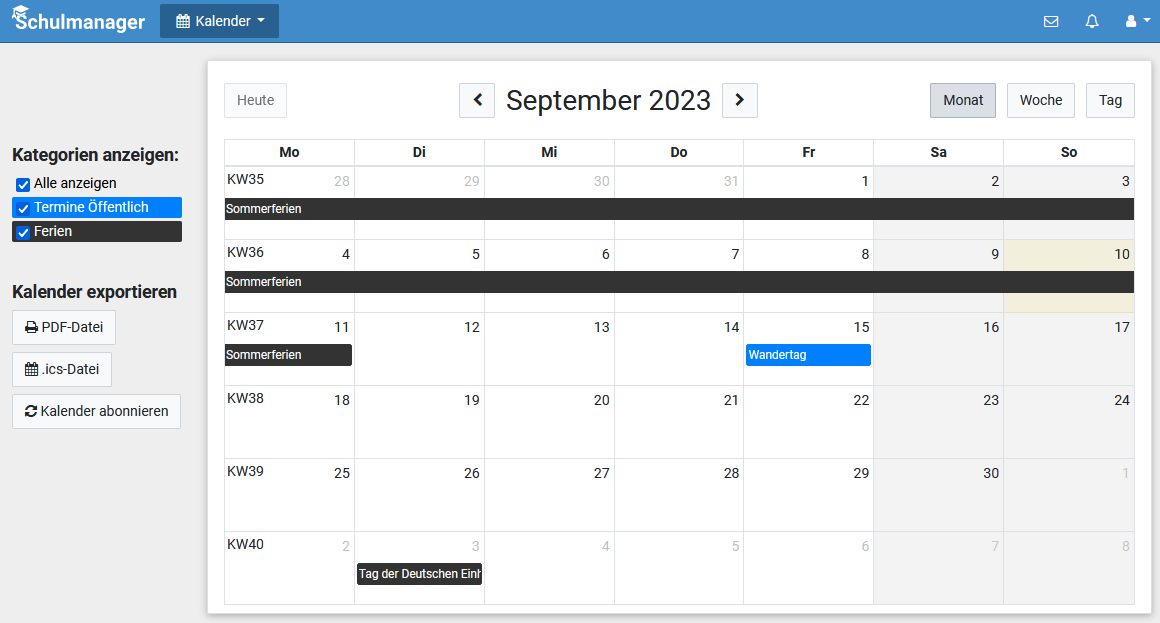Screen dimensions: 1160x623
Task: Select the Monat view button
Action: (x=962, y=100)
